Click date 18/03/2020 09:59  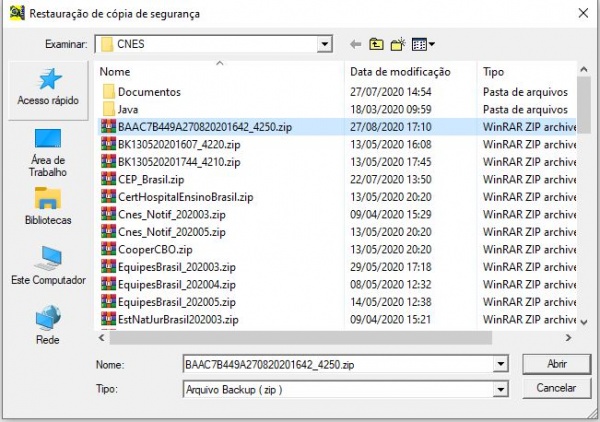pos(391,109)
